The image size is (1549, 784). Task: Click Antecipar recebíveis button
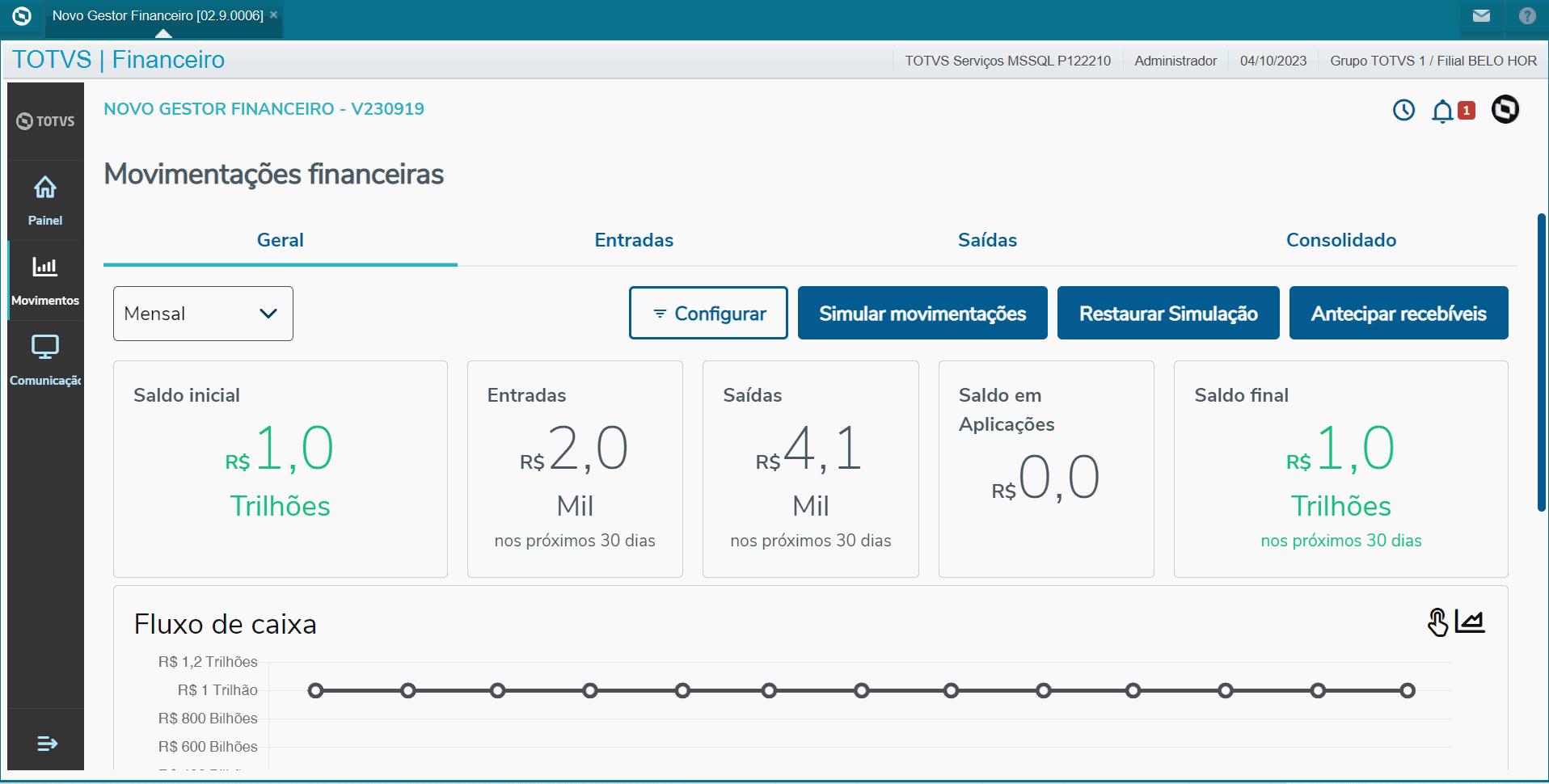[1399, 313]
